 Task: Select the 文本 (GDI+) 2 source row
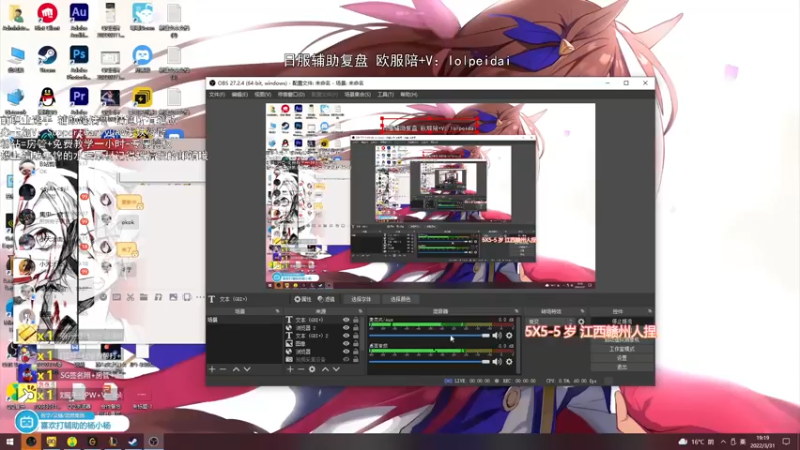point(322,336)
